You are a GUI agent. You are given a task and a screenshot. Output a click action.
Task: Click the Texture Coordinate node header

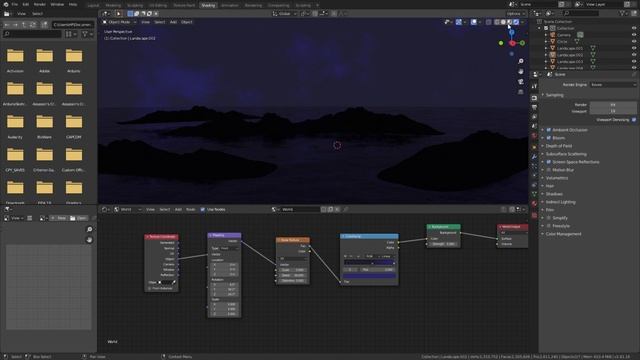(x=161, y=237)
